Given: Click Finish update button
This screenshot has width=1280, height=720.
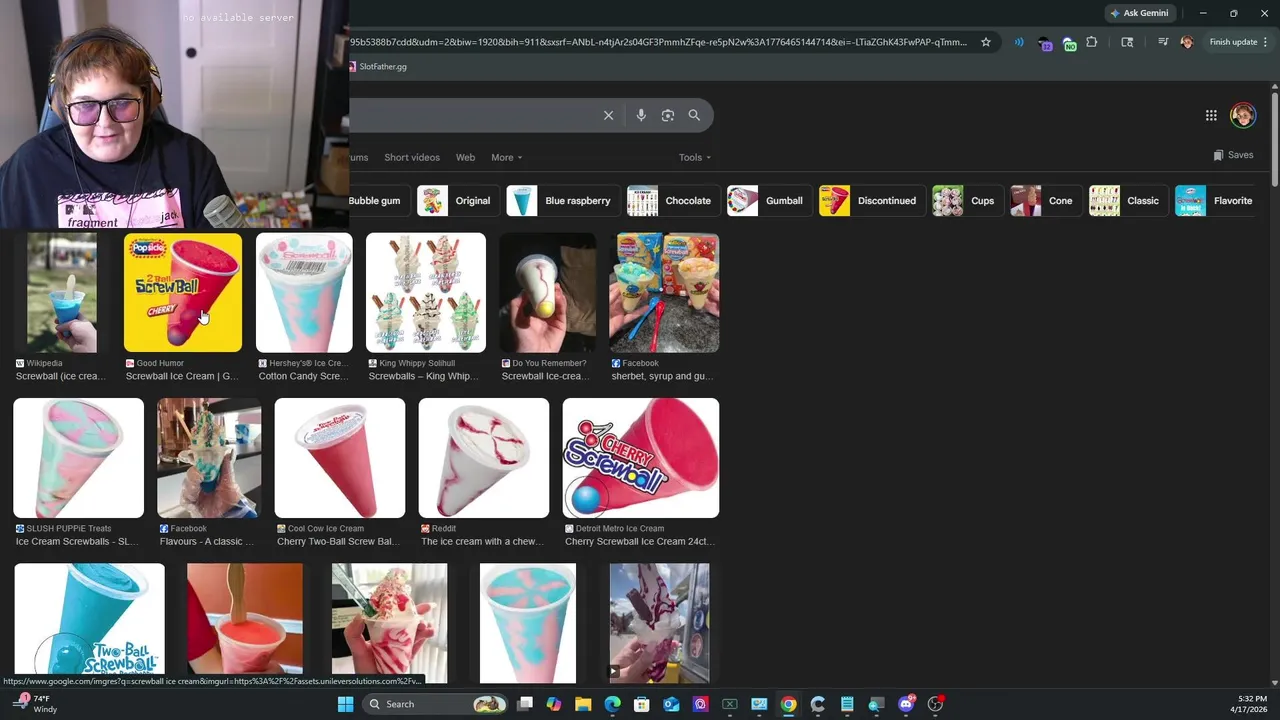Looking at the screenshot, I should (x=1233, y=42).
